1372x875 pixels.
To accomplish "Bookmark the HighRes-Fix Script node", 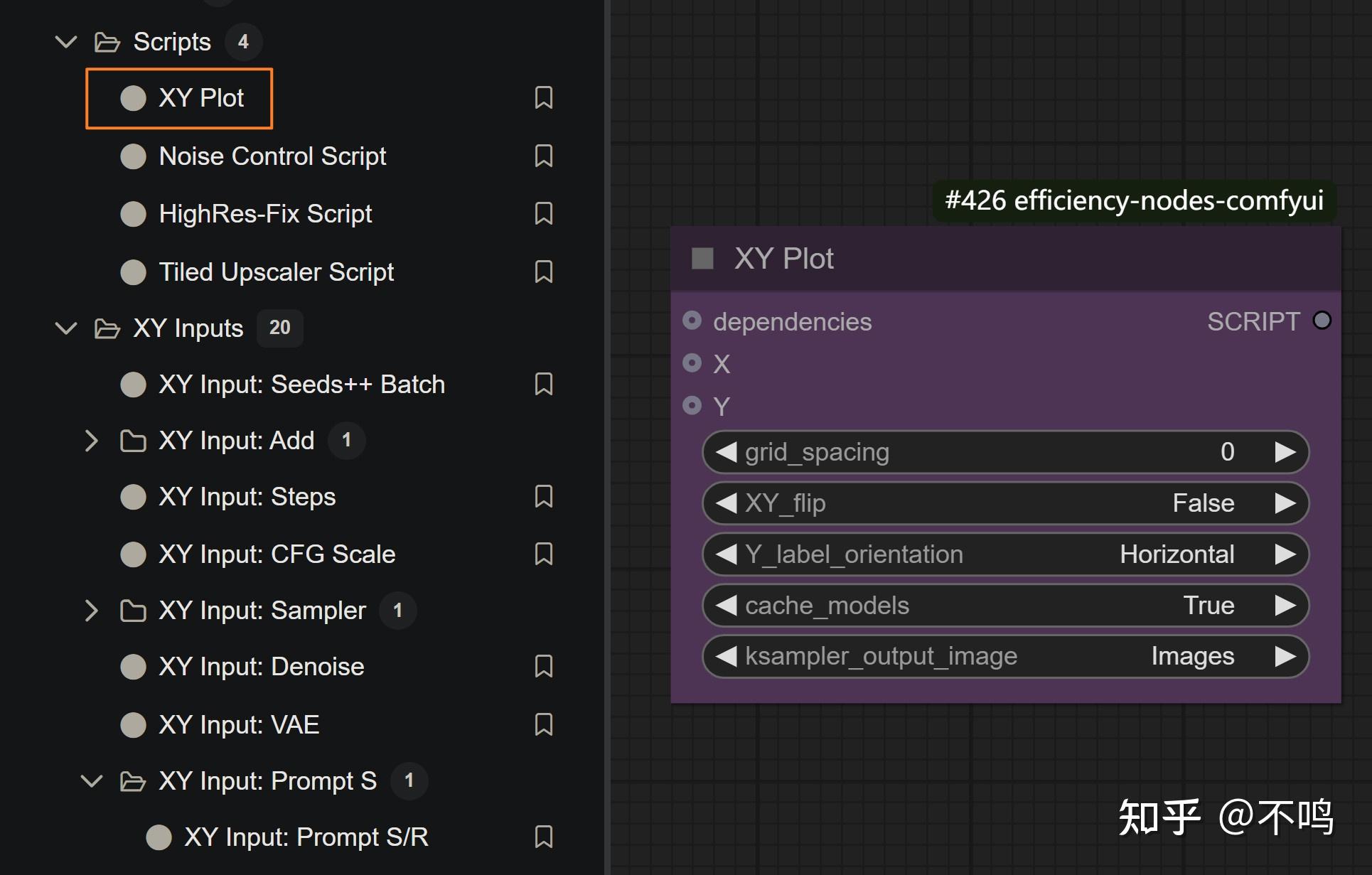I will point(543,213).
